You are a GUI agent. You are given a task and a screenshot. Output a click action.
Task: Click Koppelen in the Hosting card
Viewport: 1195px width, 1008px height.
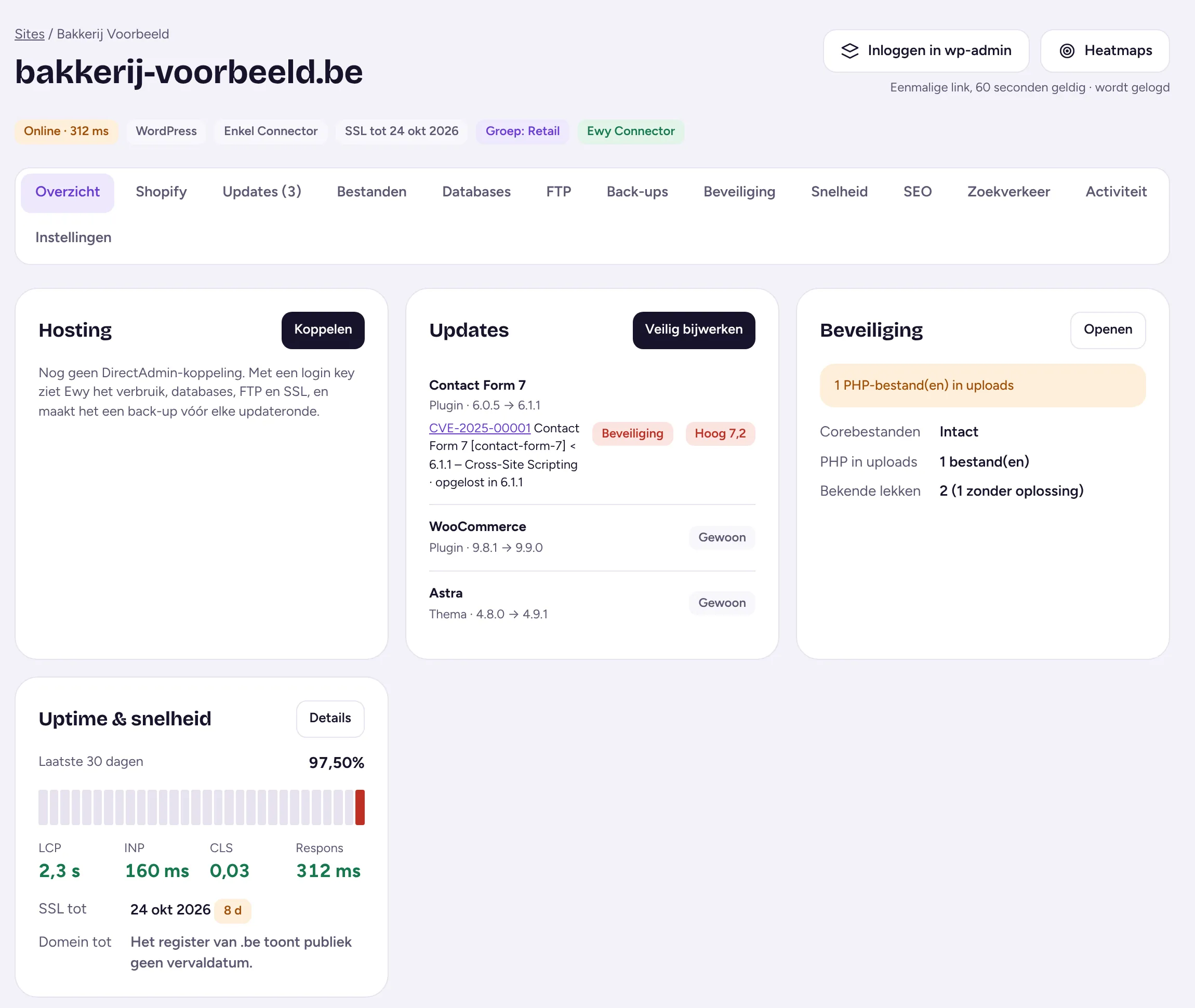point(323,330)
